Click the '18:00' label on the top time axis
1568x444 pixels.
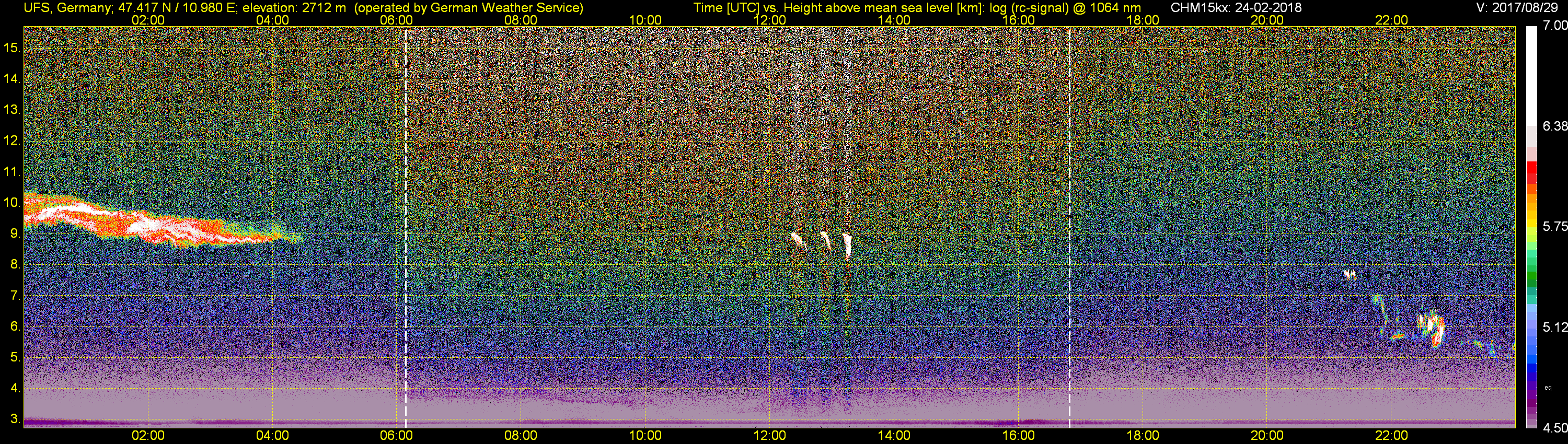(1143, 20)
